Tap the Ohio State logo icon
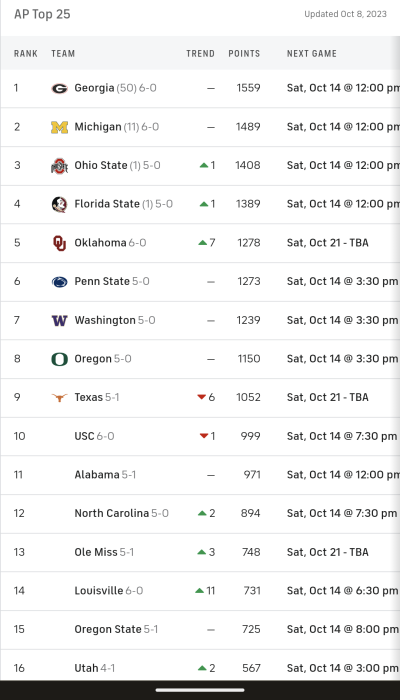The height and width of the screenshot is (700, 400). (59, 166)
